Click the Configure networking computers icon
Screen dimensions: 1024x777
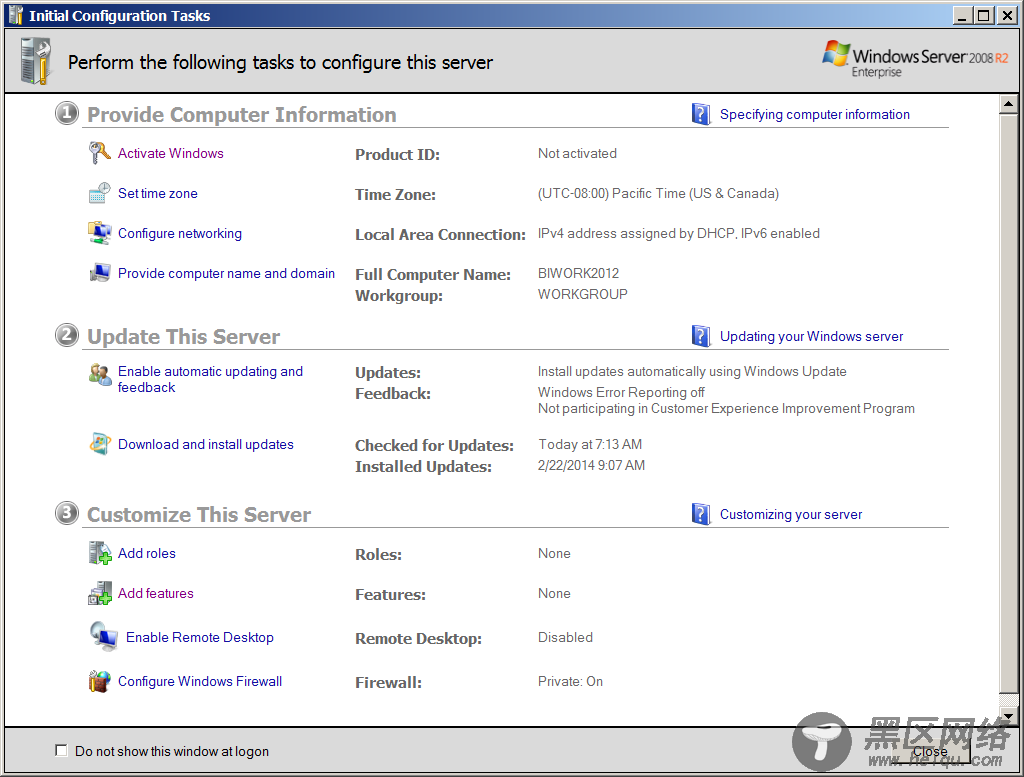(x=99, y=233)
